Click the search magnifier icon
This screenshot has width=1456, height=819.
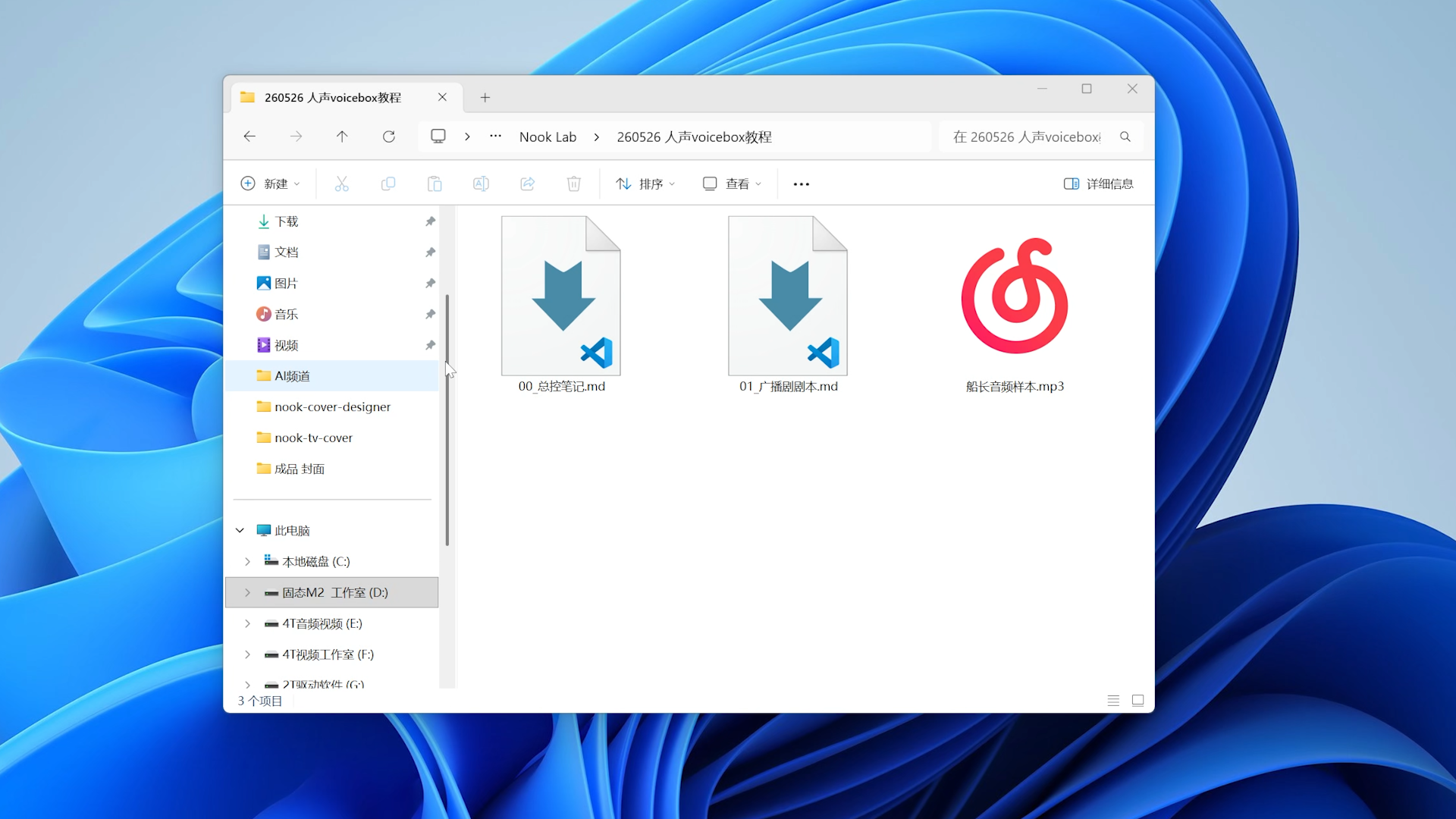[x=1125, y=136]
